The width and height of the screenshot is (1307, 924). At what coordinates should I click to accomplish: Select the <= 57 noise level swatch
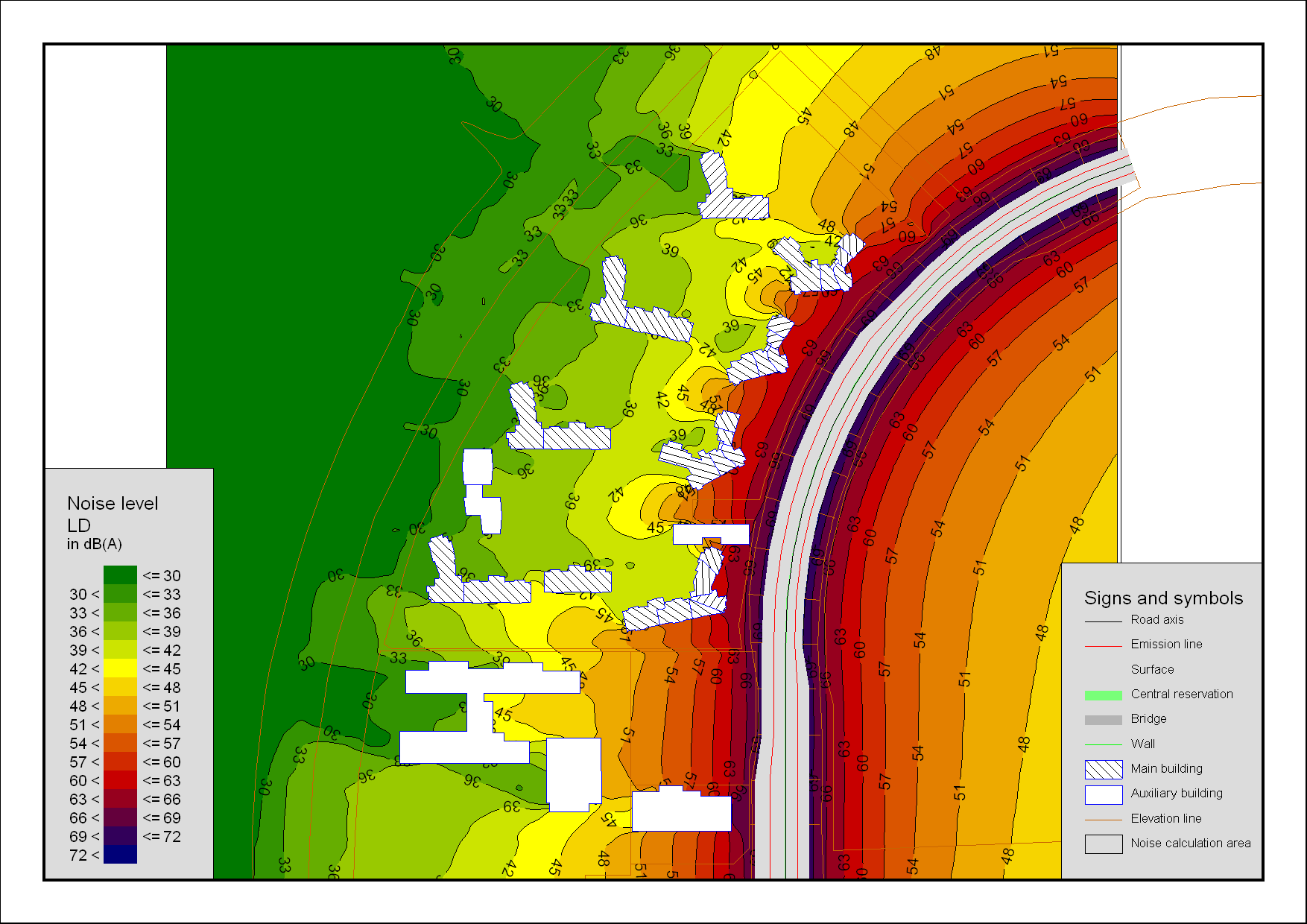(x=120, y=743)
